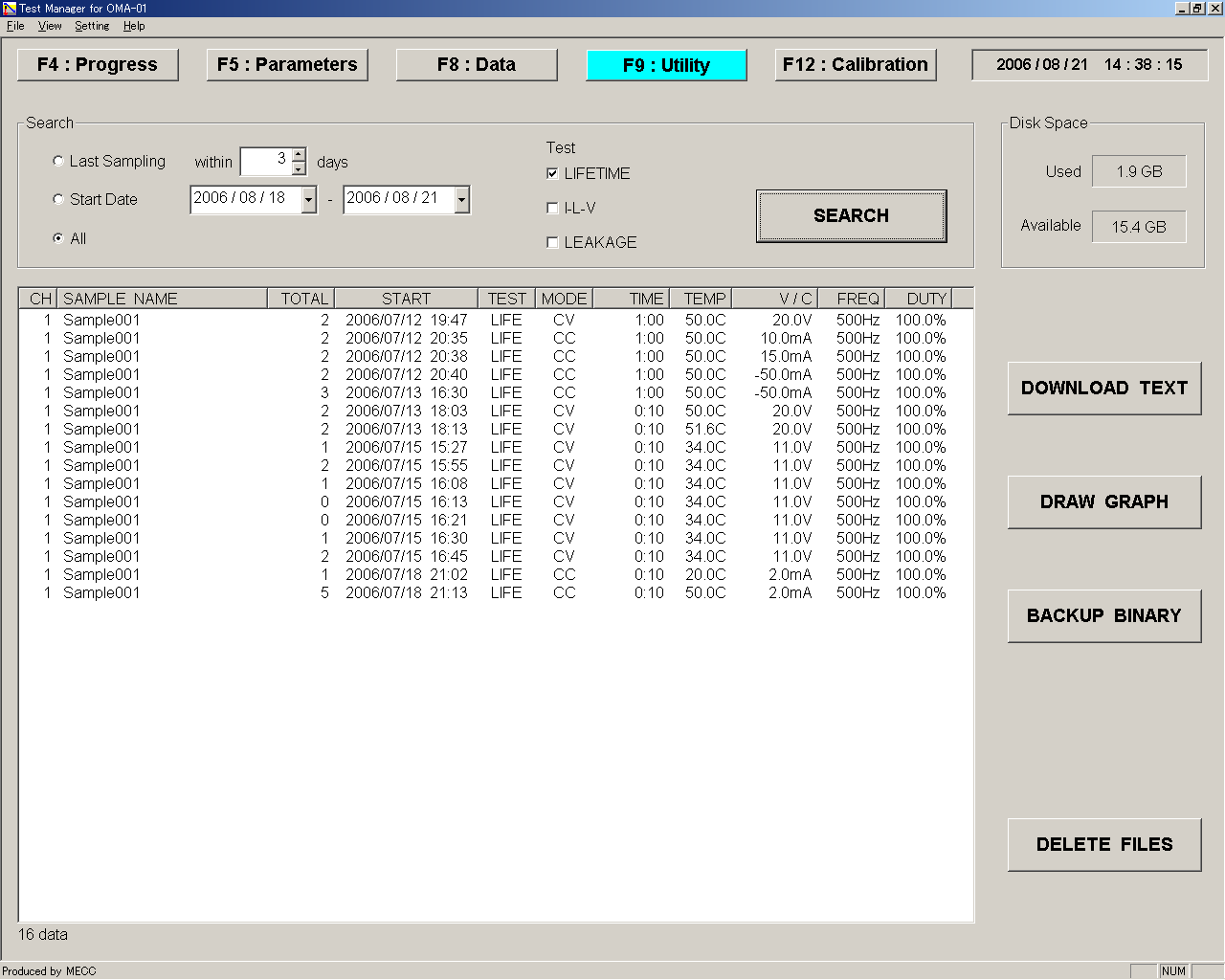
Task: Open the Setting menu
Action: pyautogui.click(x=92, y=26)
